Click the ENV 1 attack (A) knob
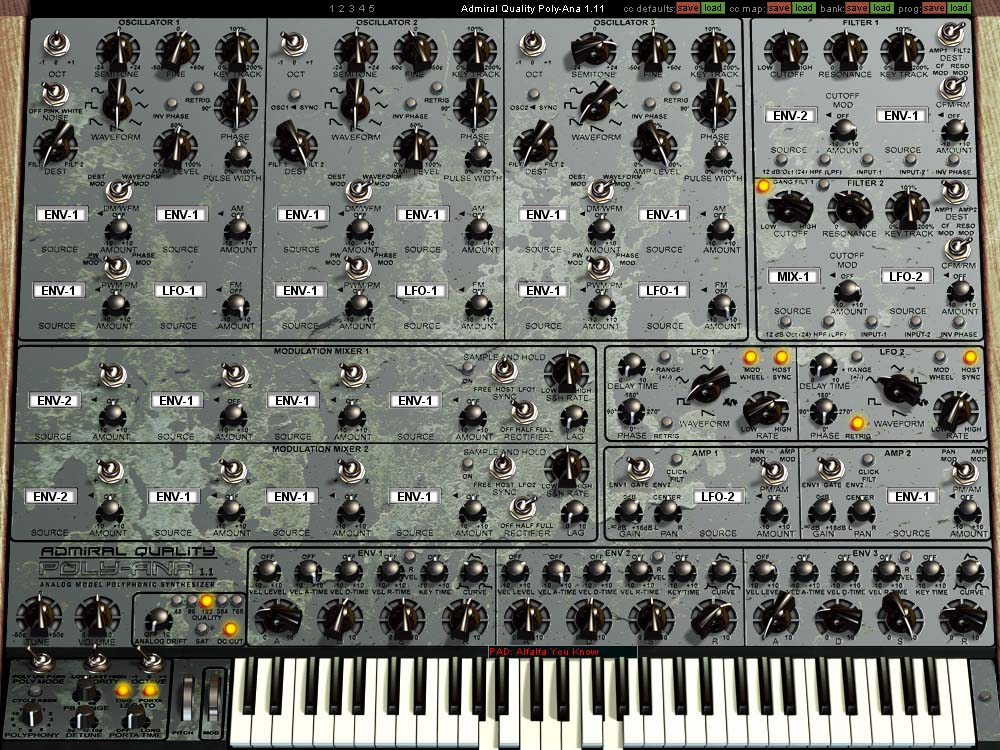 [279, 619]
